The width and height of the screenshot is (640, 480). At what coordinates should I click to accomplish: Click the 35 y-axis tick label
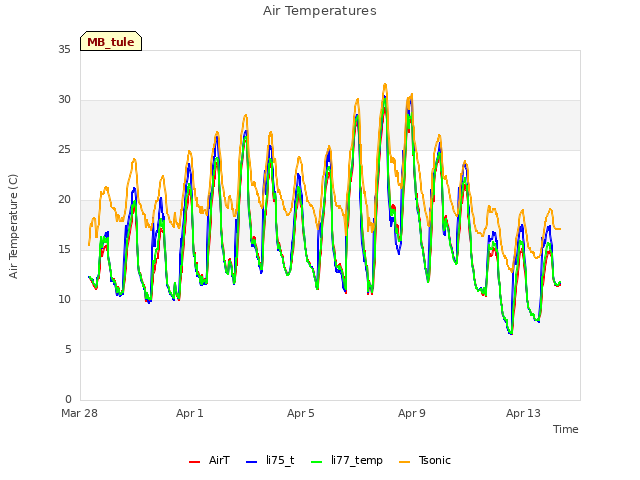[x=64, y=49]
